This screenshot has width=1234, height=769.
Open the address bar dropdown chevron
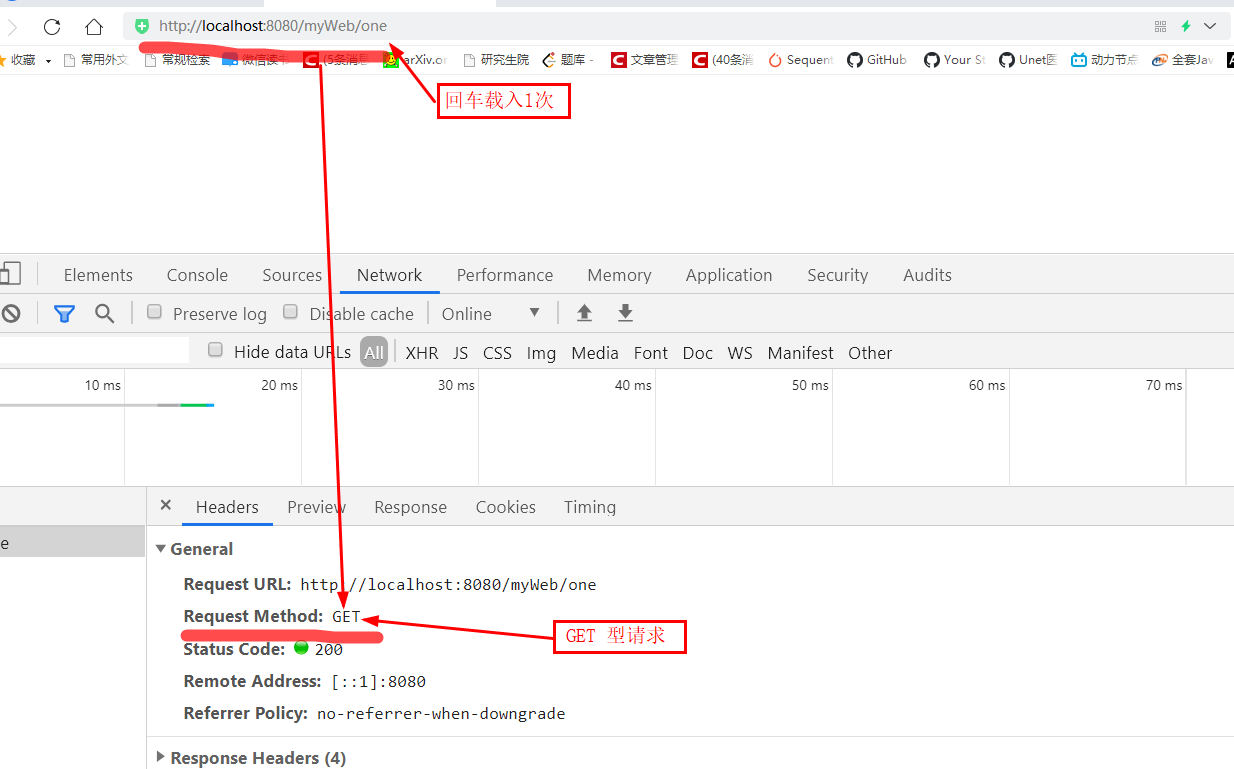pyautogui.click(x=1210, y=26)
